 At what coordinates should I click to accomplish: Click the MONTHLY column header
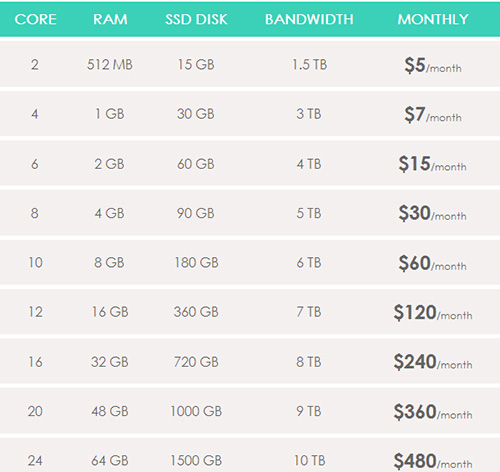coord(433,19)
